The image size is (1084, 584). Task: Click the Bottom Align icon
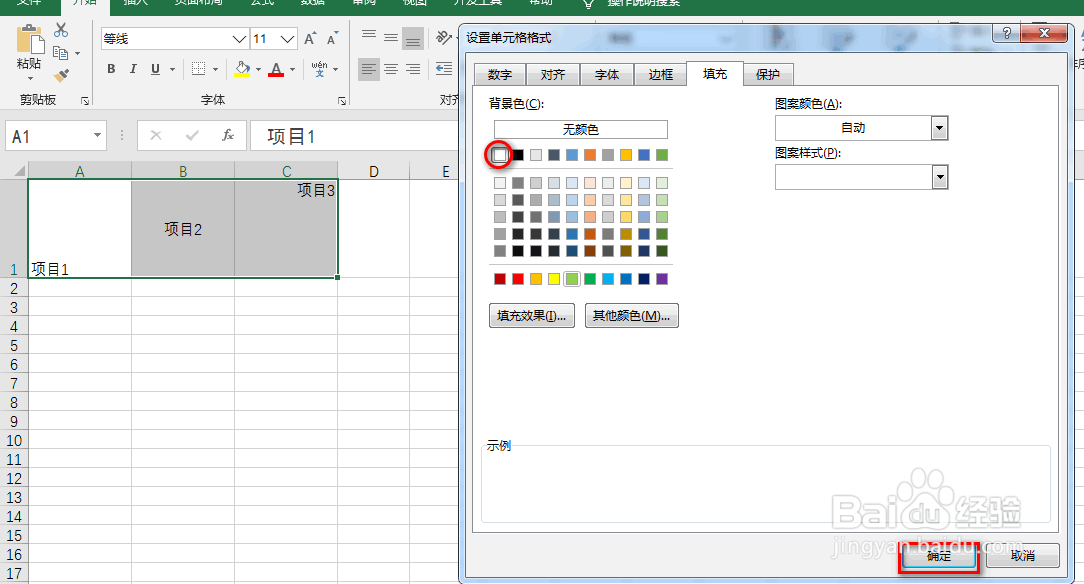[x=413, y=38]
